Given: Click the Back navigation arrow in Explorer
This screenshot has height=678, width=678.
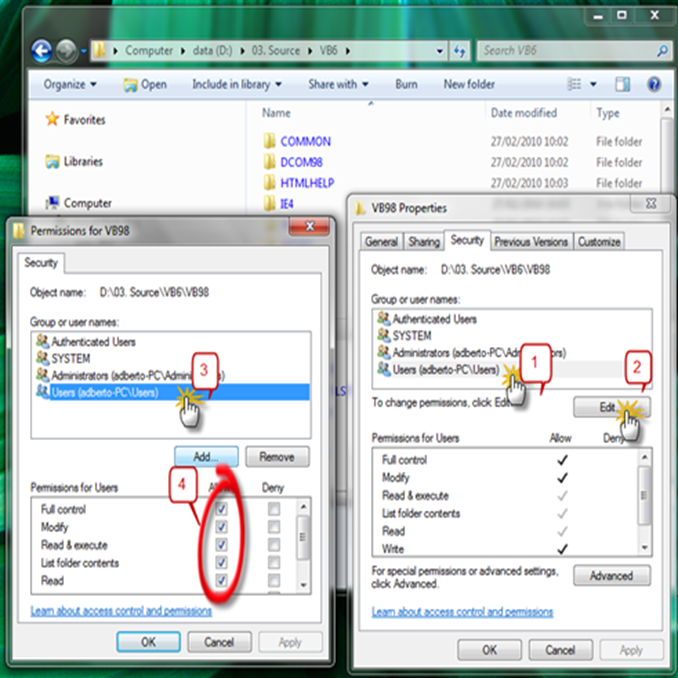Looking at the screenshot, I should point(42,51).
